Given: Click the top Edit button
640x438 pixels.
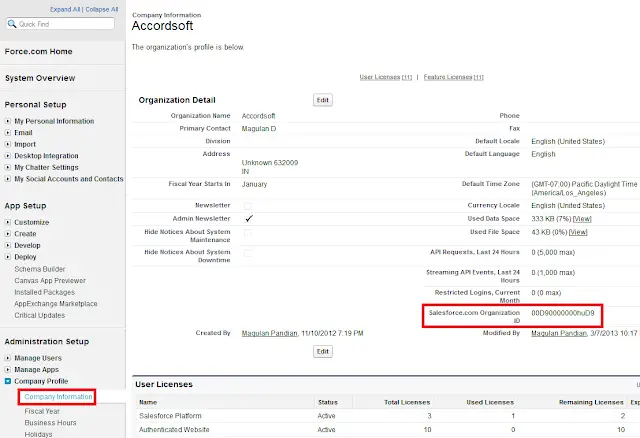Looking at the screenshot, I should click(x=323, y=100).
